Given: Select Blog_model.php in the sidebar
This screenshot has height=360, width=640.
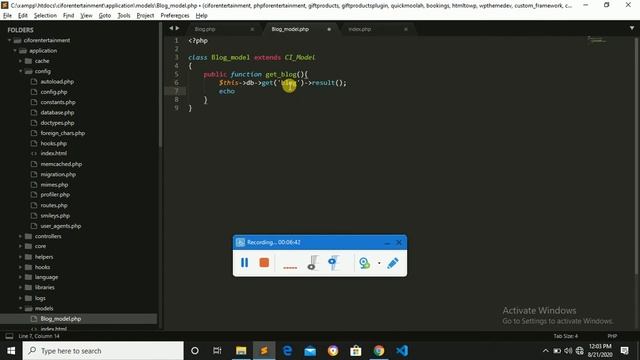Looking at the screenshot, I should point(60,319).
